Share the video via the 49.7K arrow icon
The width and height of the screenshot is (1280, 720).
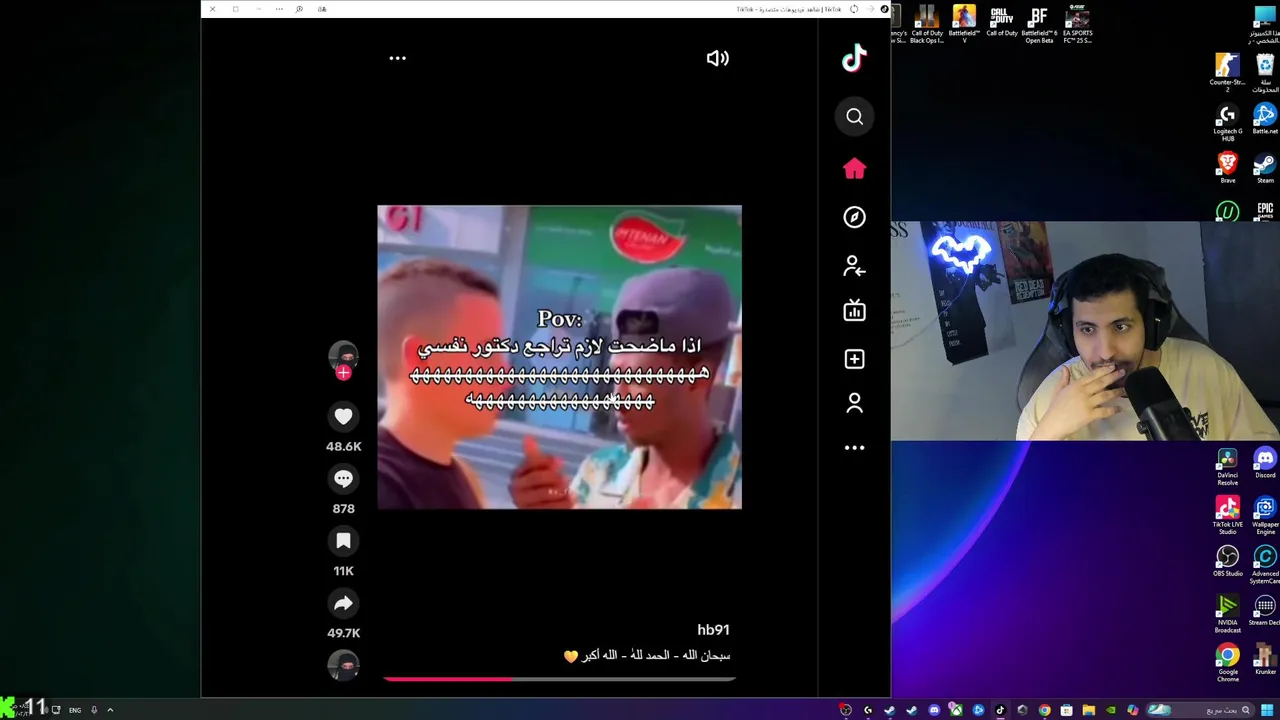(343, 603)
